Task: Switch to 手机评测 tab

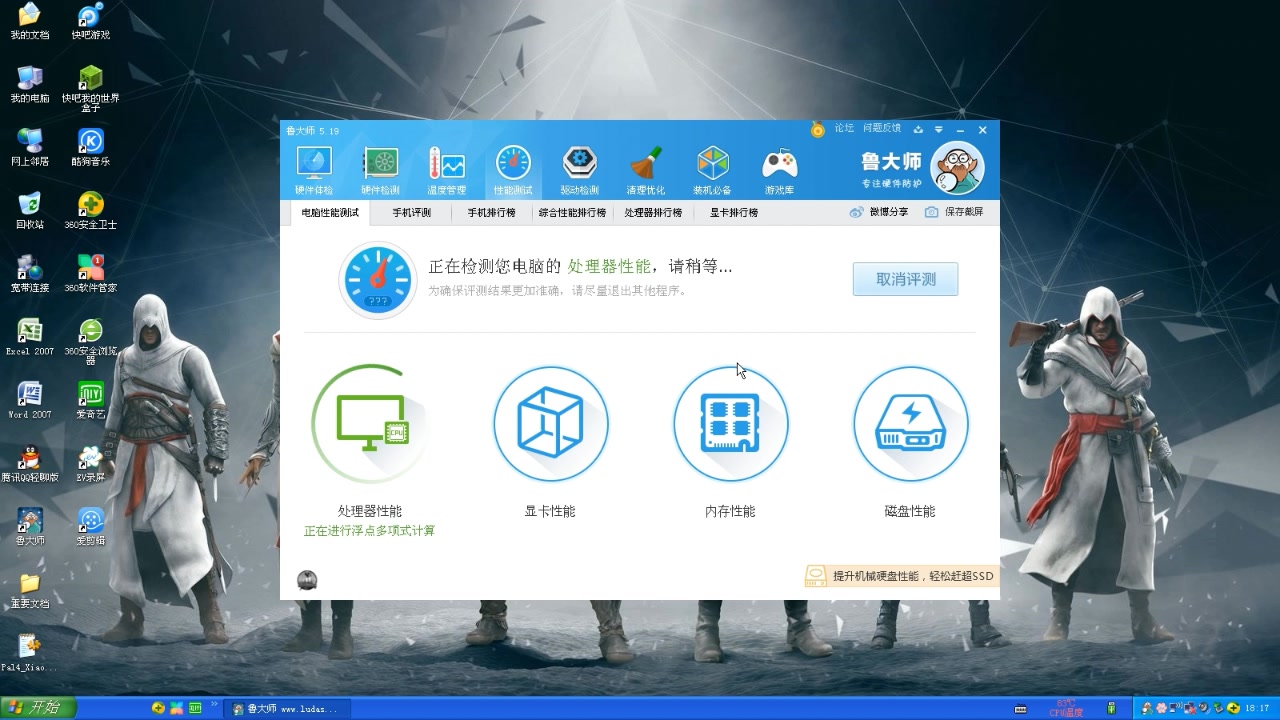Action: coord(411,213)
